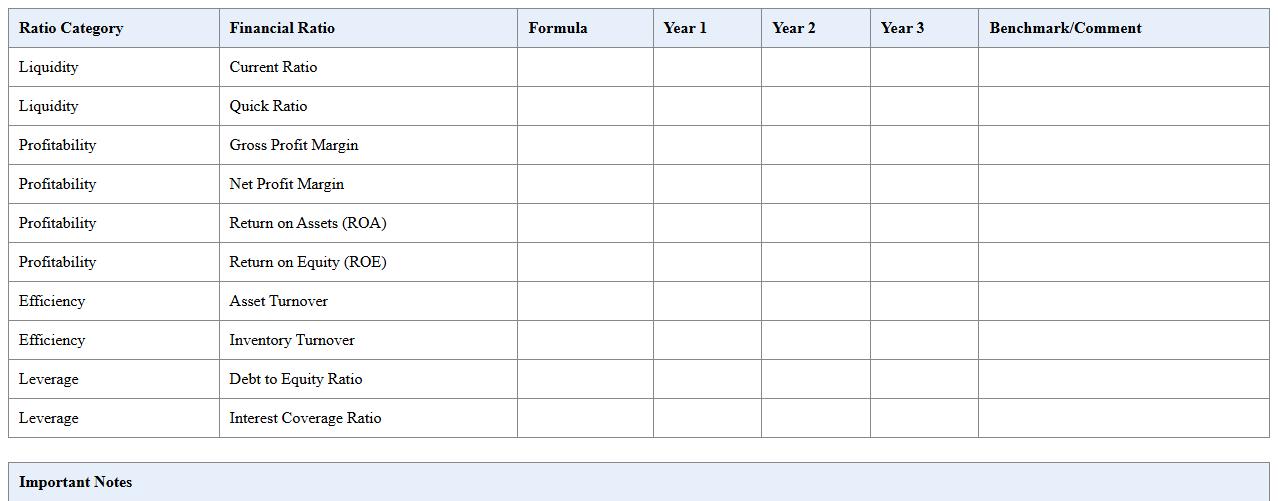
Task: Click Benchmark/Comment cell for Return on Assets
Action: 1123,223
